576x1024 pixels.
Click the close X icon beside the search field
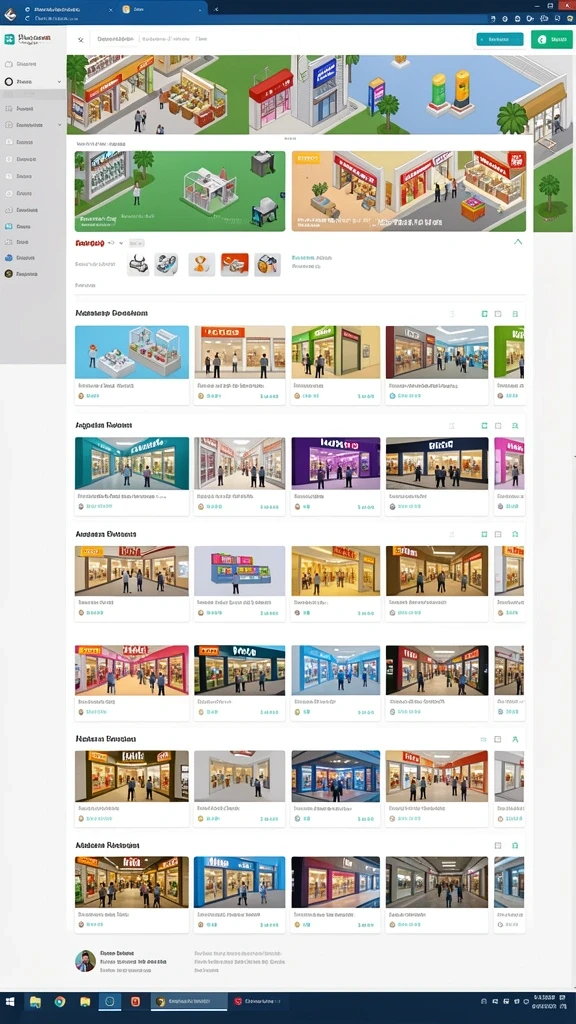(x=81, y=40)
